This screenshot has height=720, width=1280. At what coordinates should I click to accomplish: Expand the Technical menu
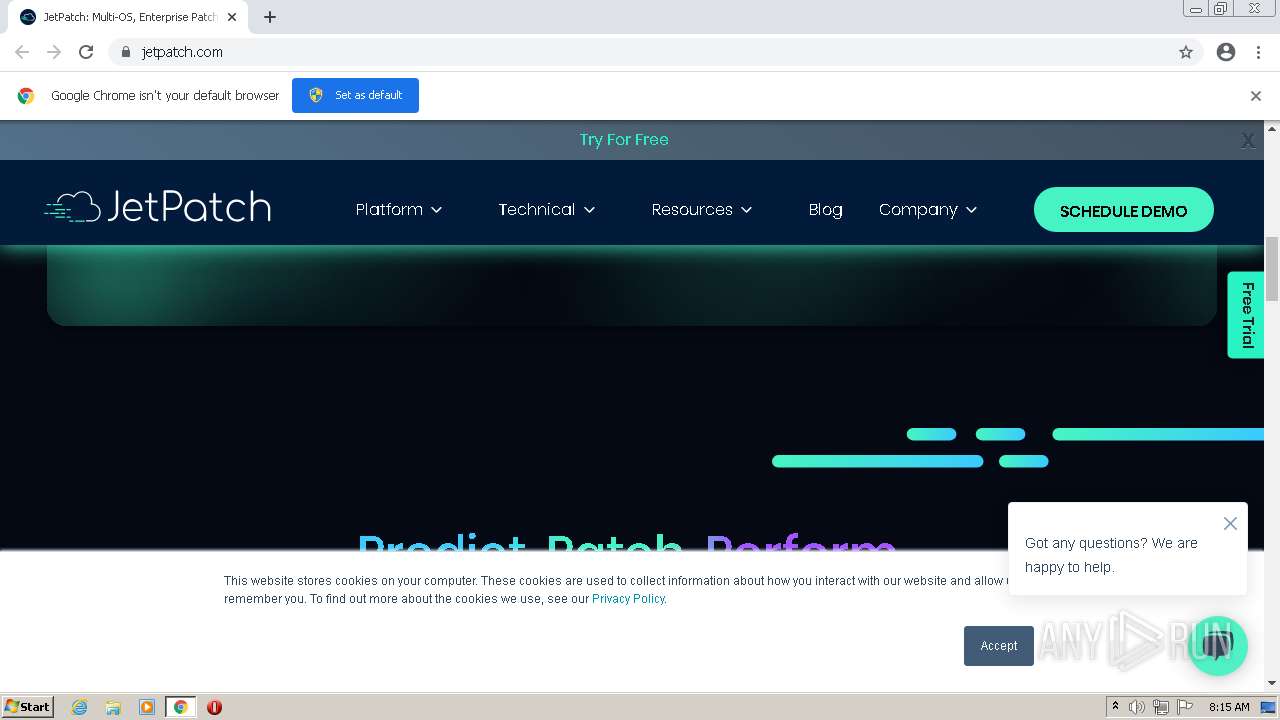click(x=547, y=210)
